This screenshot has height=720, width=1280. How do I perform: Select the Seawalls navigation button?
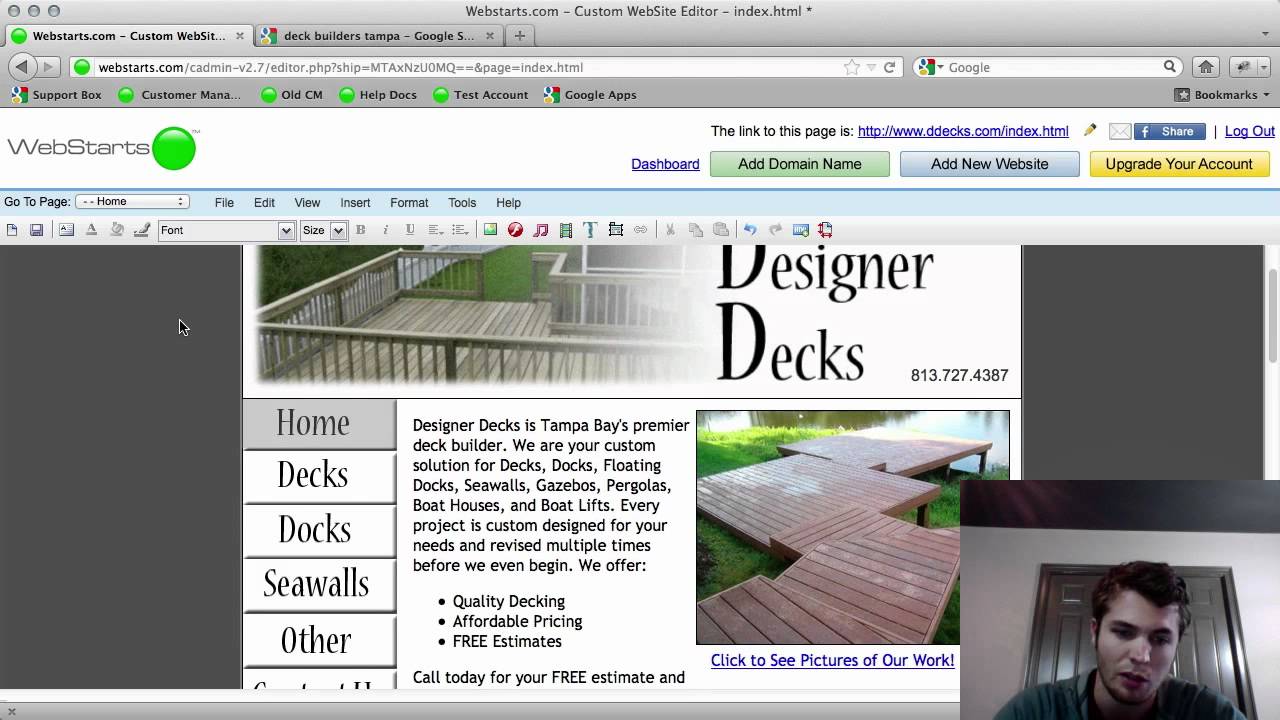click(x=320, y=583)
